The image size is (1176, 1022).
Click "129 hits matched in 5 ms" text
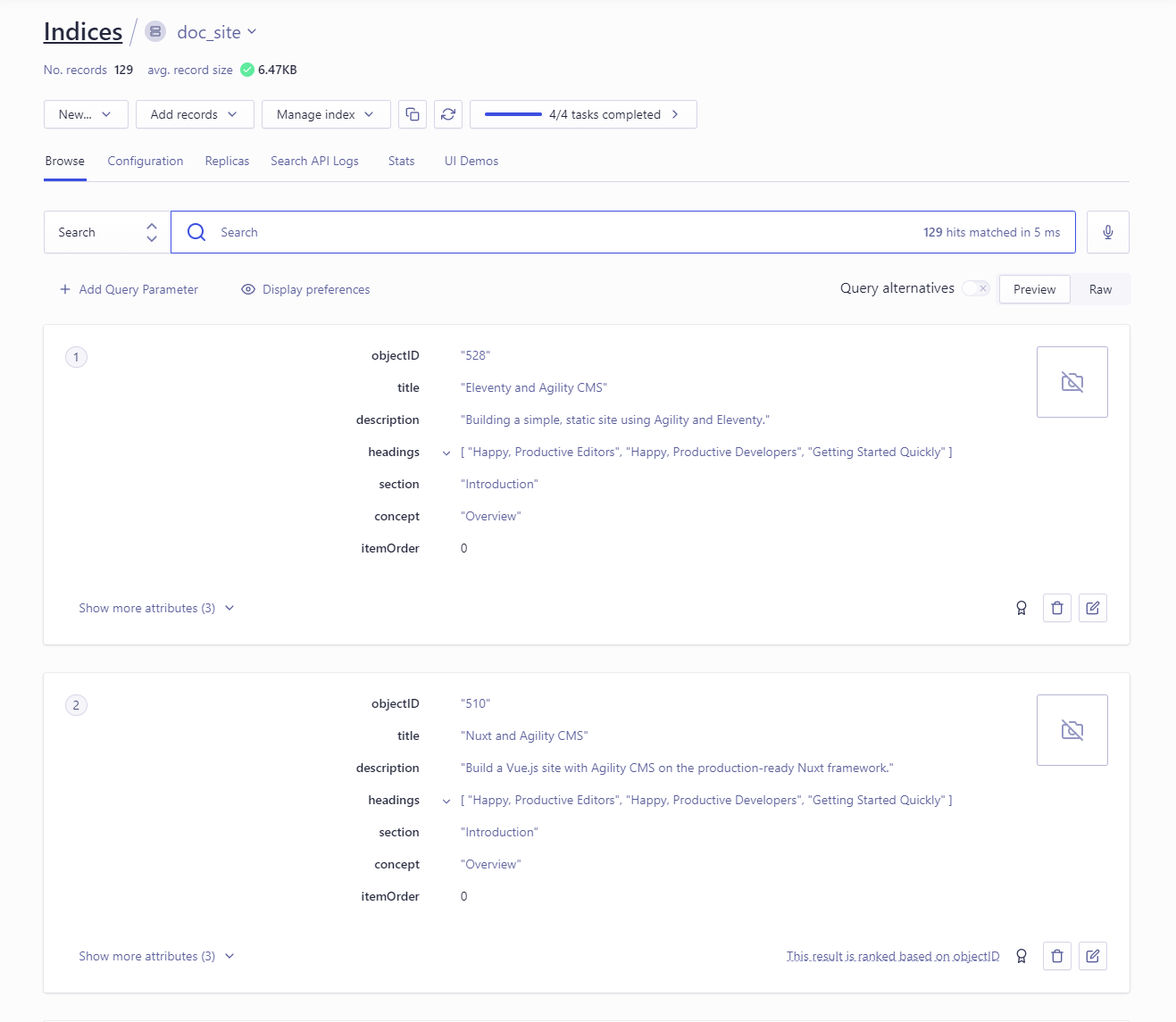[x=992, y=232]
